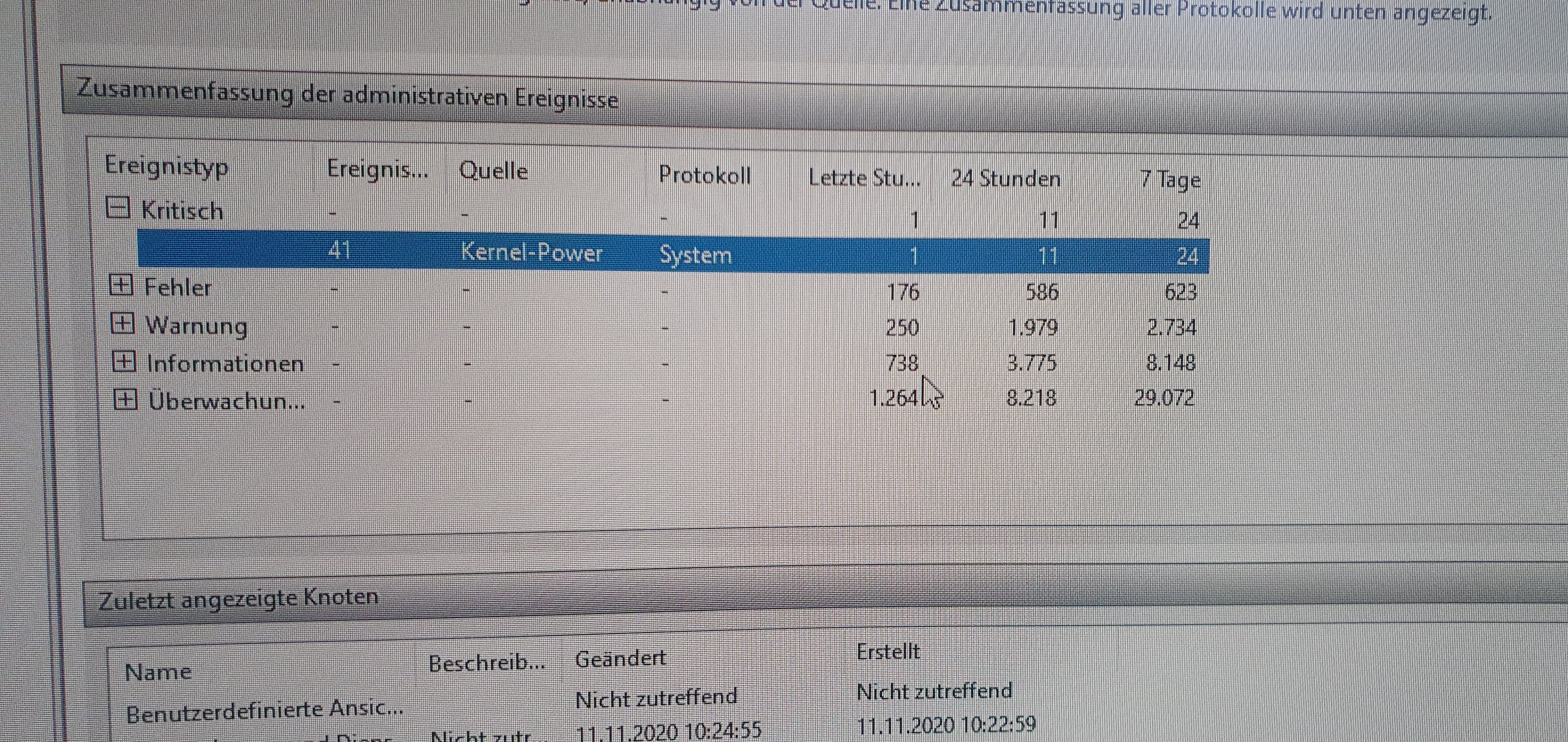Viewport: 1568px width, 742px height.
Task: Click the Quelle column header
Action: [493, 171]
